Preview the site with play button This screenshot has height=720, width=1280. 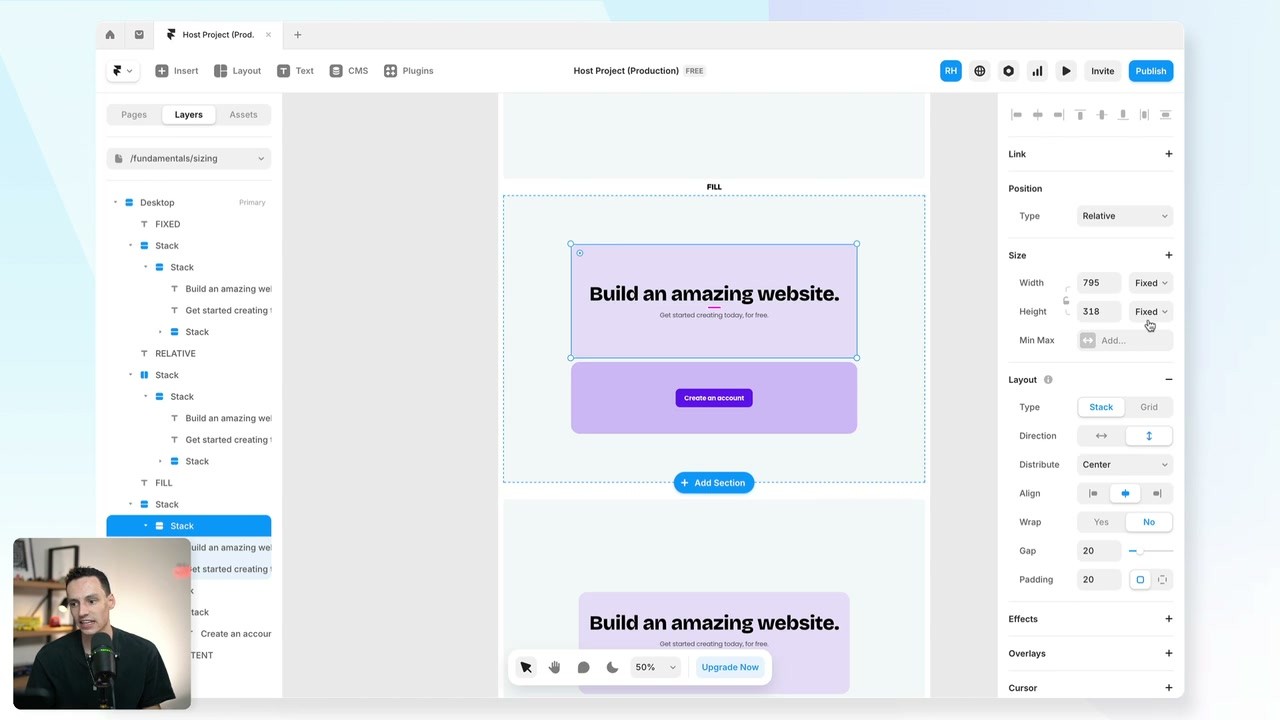[x=1066, y=71]
